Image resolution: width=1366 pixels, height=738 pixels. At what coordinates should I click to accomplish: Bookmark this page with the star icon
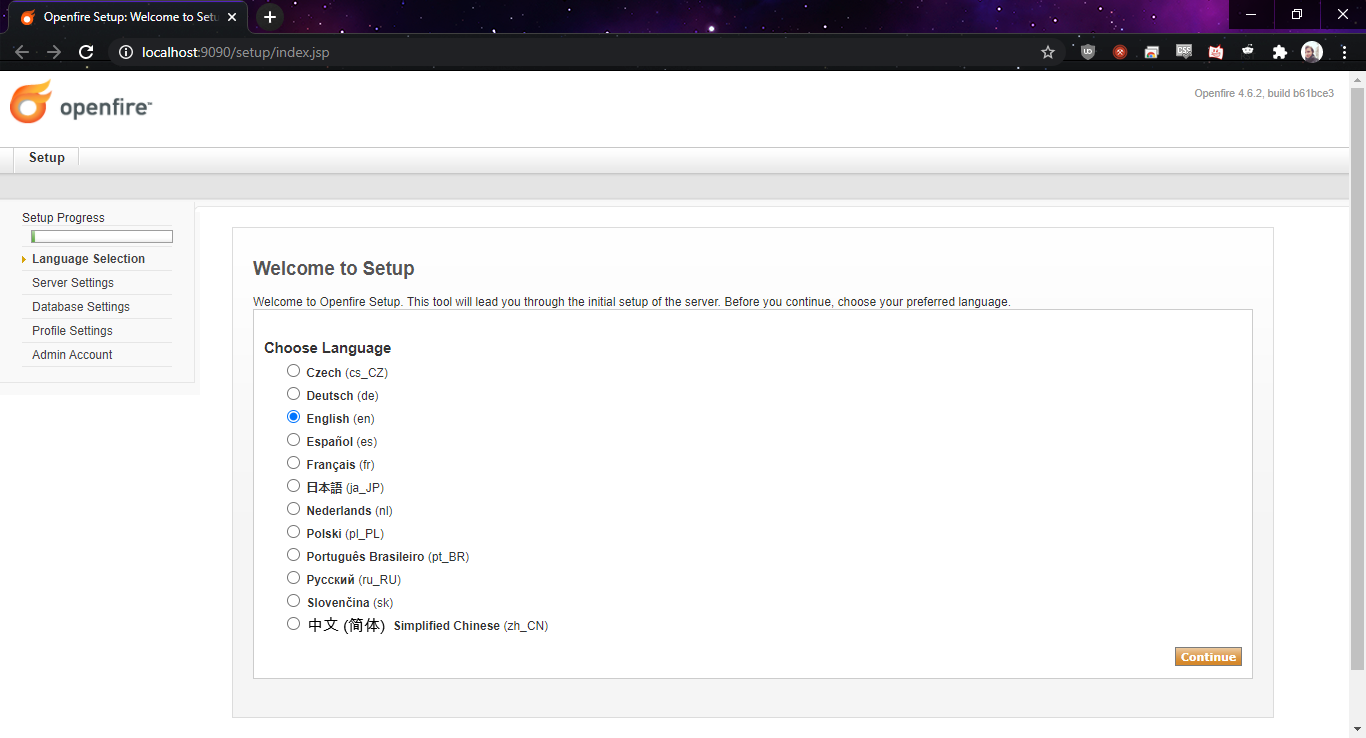pos(1048,52)
